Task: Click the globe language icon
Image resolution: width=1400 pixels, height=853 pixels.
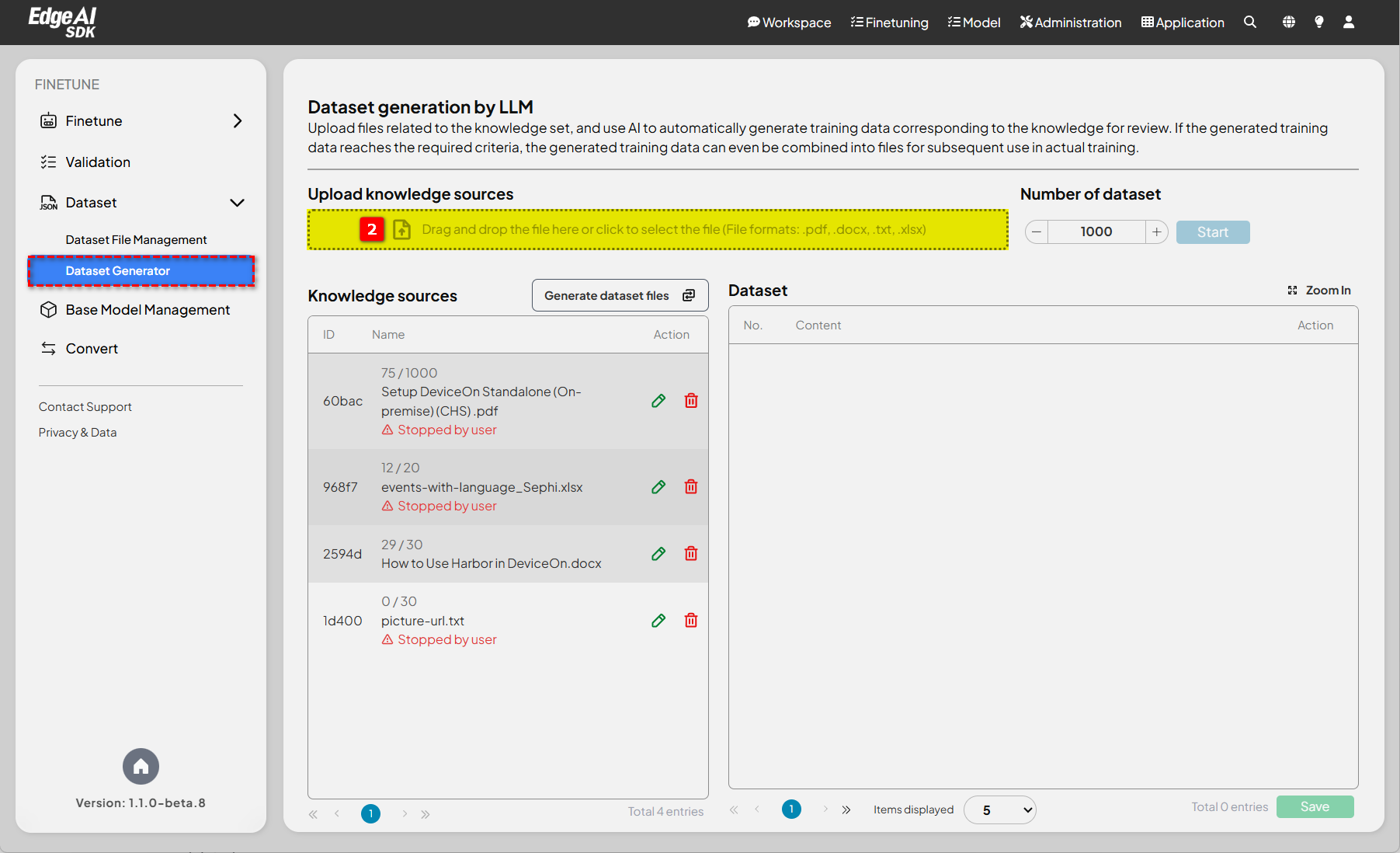Action: [x=1288, y=23]
